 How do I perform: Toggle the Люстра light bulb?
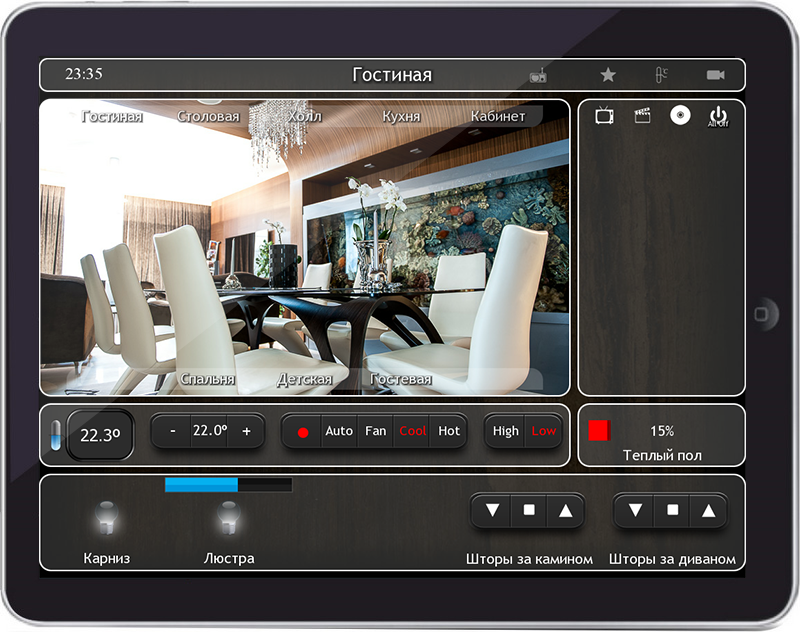point(228,518)
